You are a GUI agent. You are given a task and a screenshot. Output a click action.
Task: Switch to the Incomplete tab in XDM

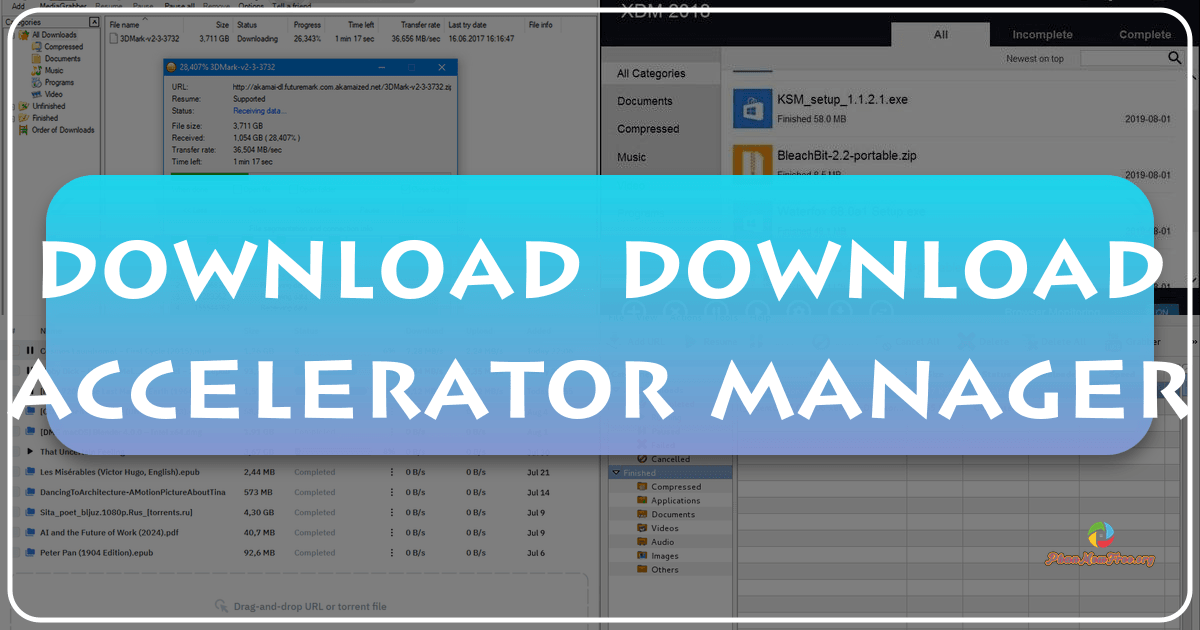[x=1042, y=34]
